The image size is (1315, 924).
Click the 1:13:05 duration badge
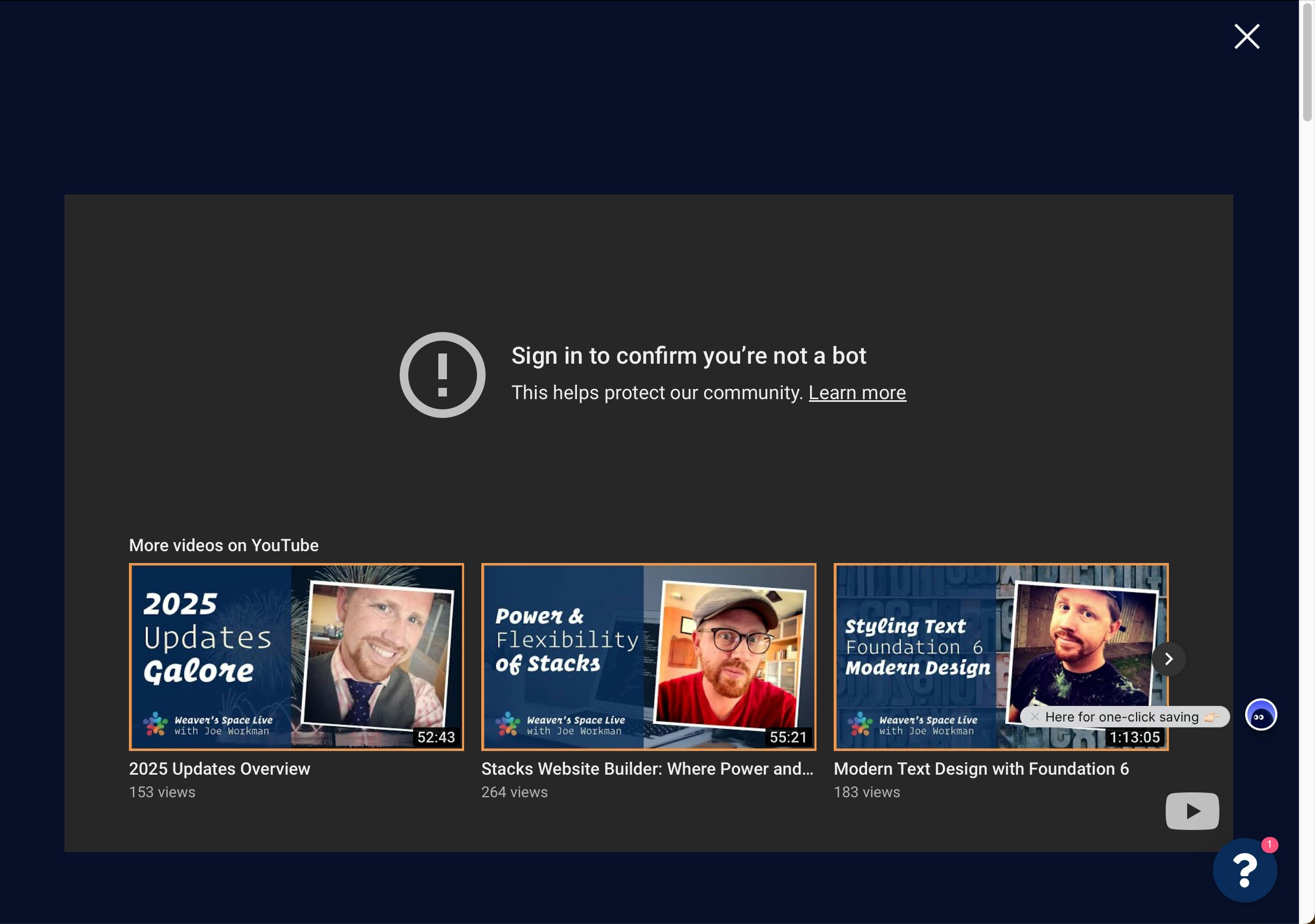coord(1134,738)
